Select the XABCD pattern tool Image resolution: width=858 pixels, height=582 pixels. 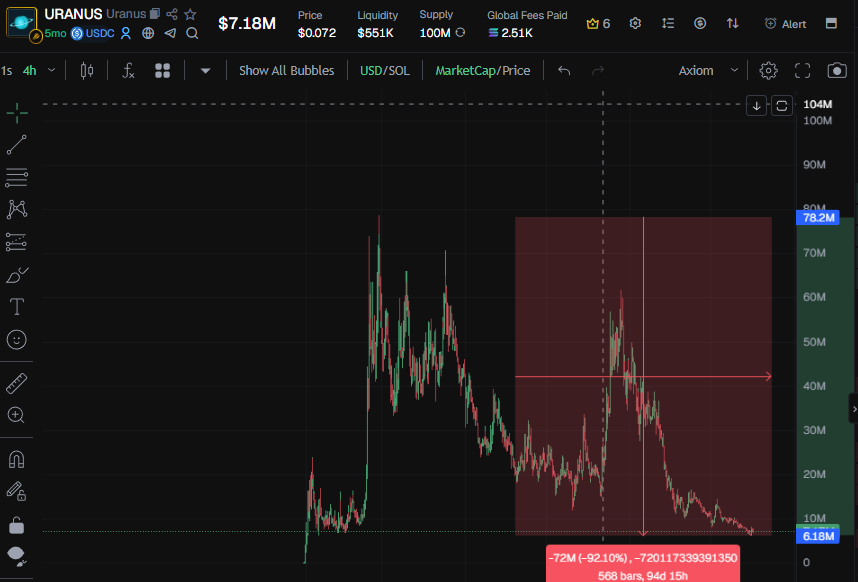coord(17,209)
